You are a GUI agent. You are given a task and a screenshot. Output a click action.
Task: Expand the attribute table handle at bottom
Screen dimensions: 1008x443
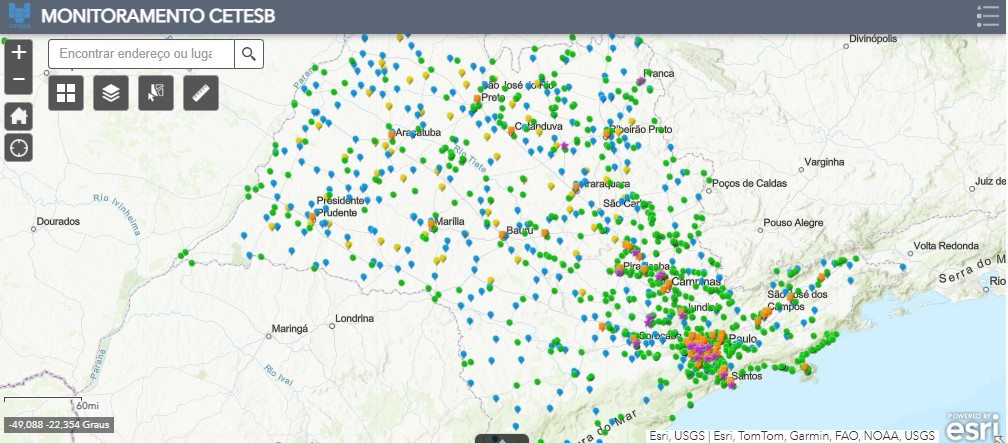pyautogui.click(x=502, y=438)
